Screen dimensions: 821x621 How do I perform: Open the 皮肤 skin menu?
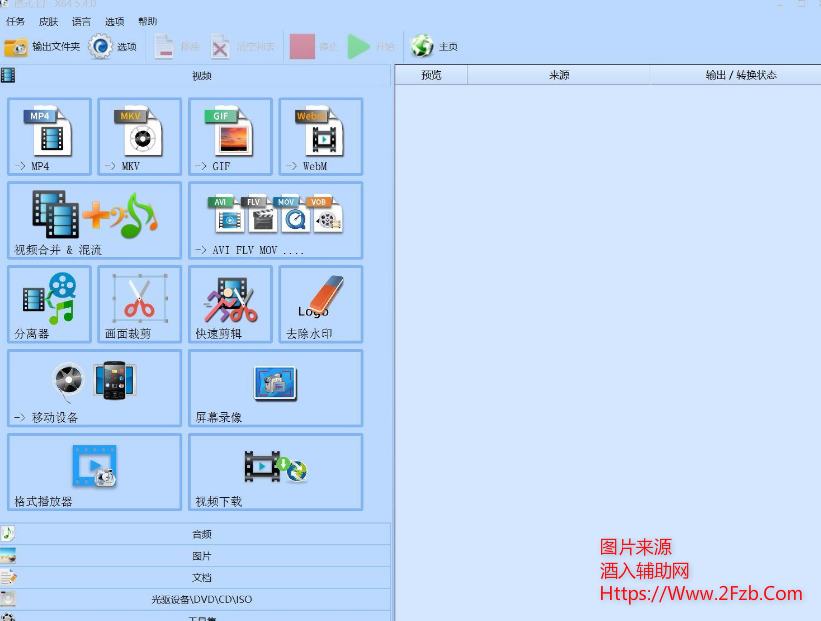pyautogui.click(x=48, y=21)
